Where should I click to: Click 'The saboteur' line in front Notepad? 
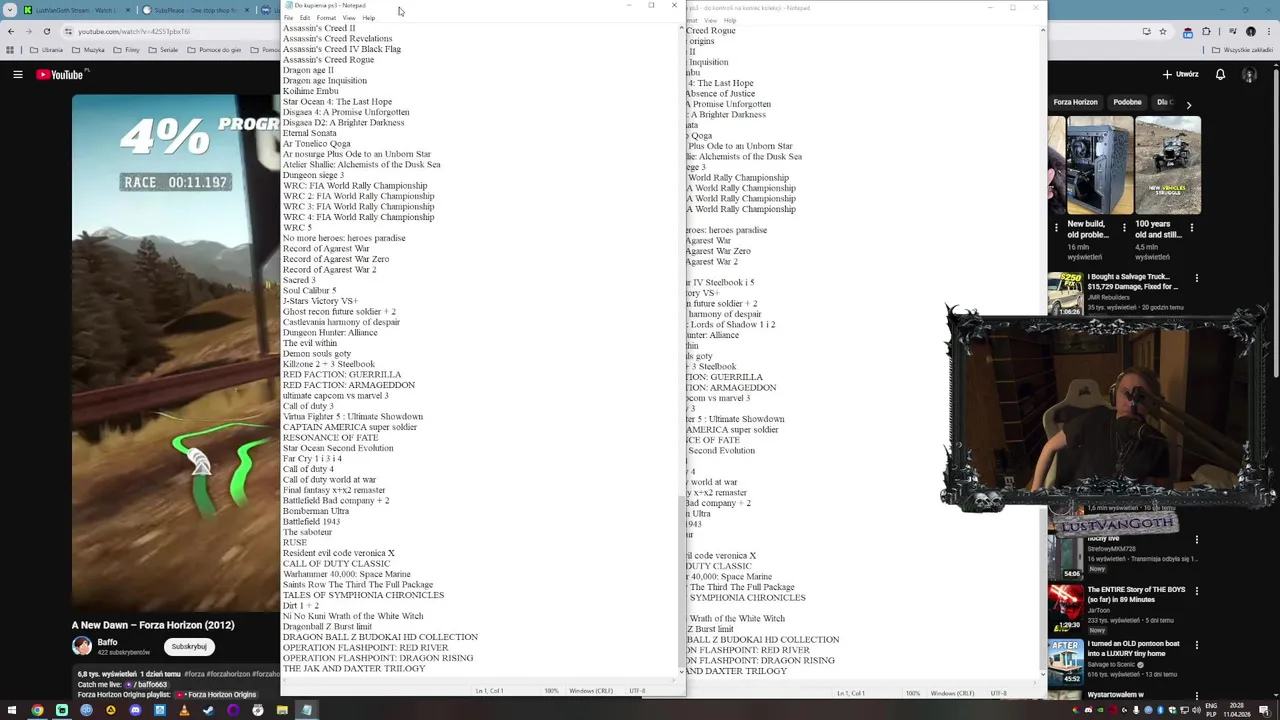(x=307, y=532)
